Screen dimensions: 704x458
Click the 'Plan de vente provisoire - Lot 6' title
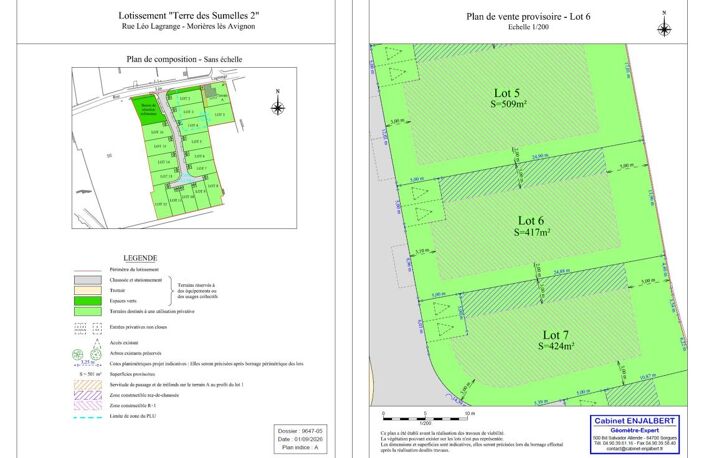coord(528,17)
